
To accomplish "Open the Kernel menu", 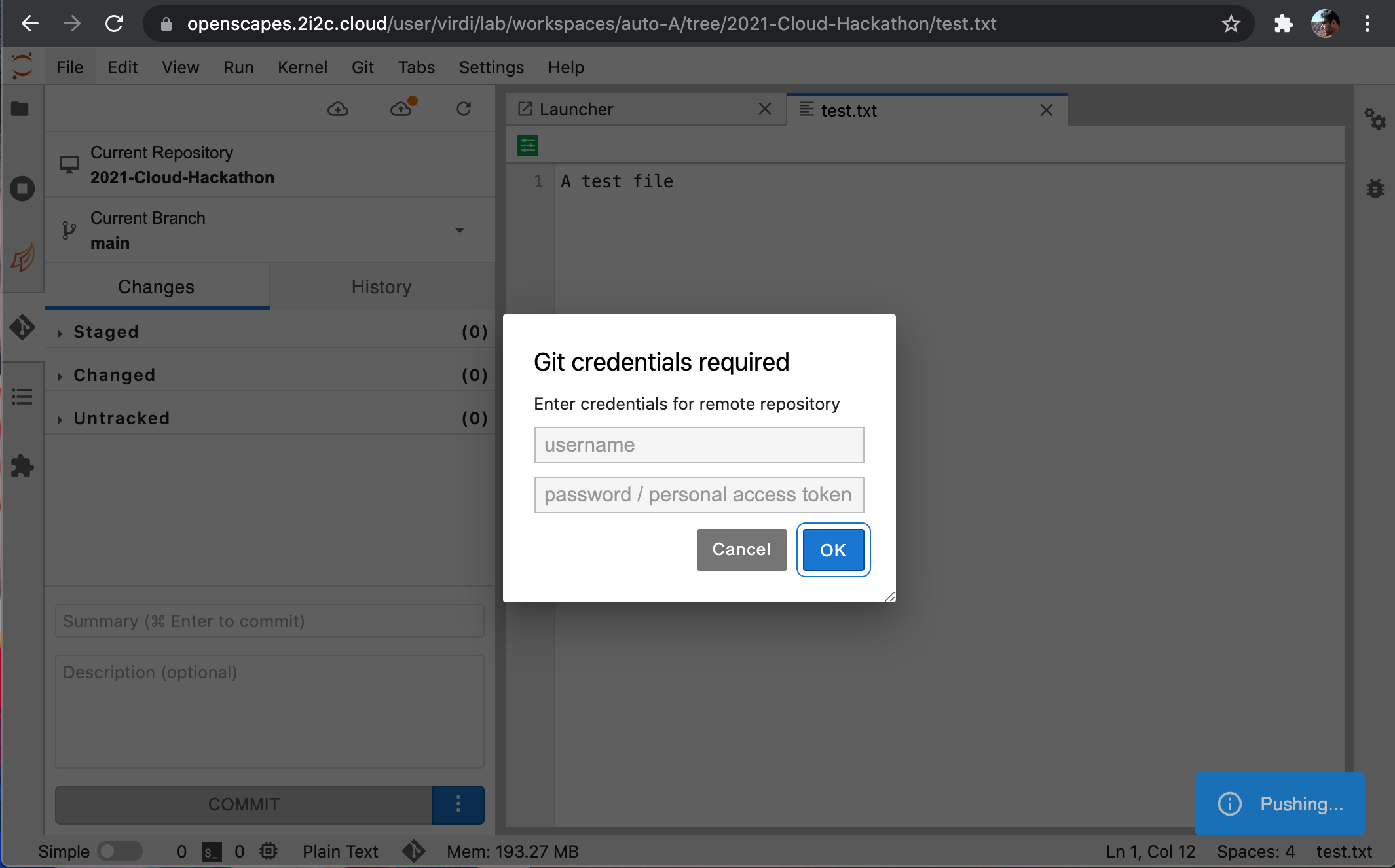I will point(302,67).
